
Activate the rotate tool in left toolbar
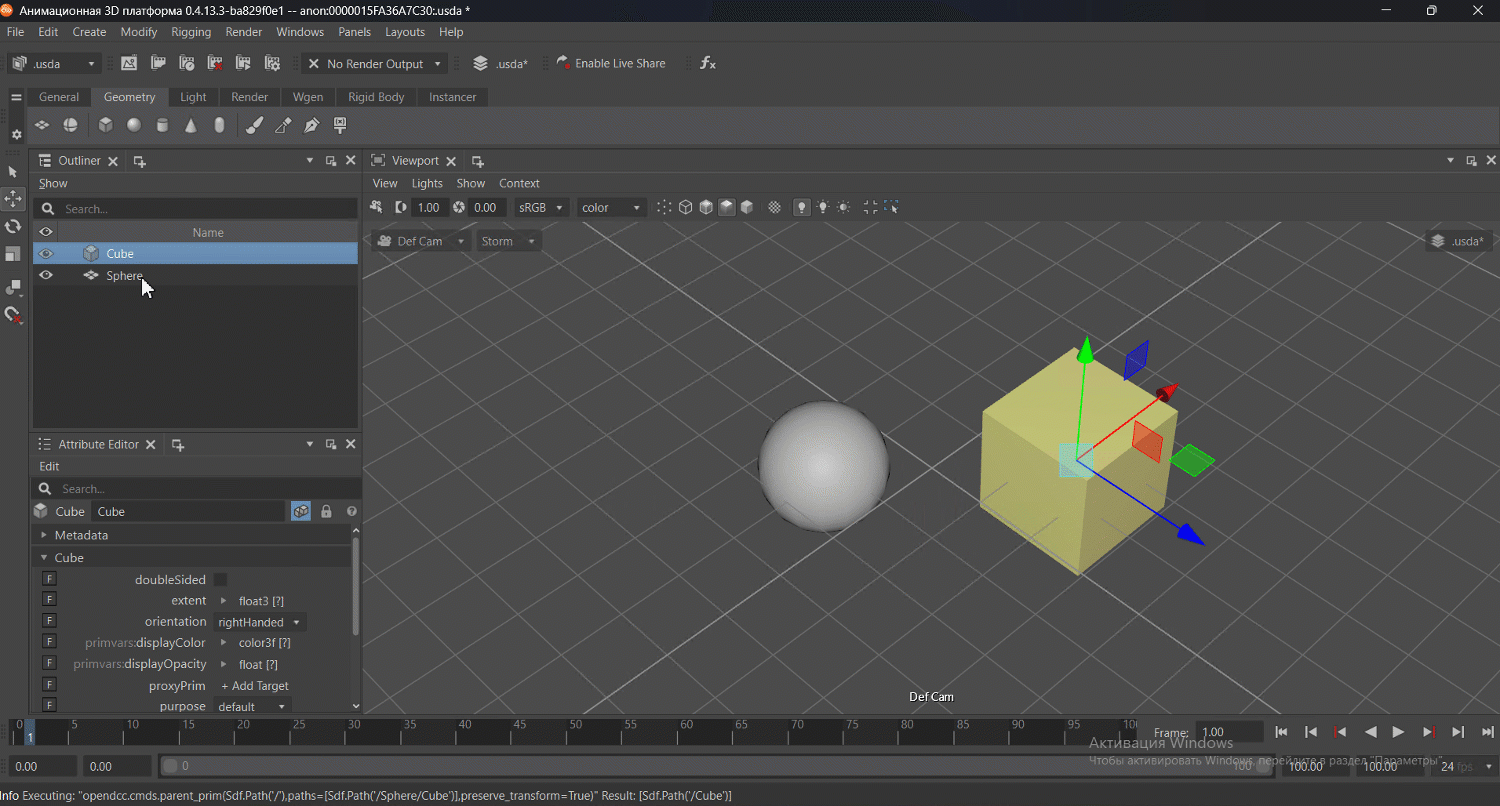tap(13, 227)
